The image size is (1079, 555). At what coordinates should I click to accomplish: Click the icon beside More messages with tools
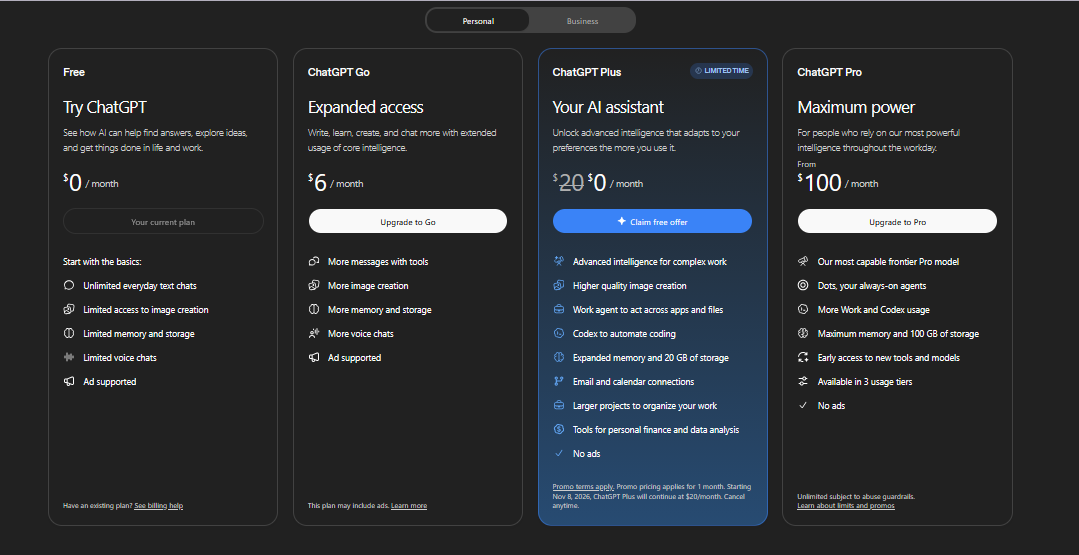point(314,261)
